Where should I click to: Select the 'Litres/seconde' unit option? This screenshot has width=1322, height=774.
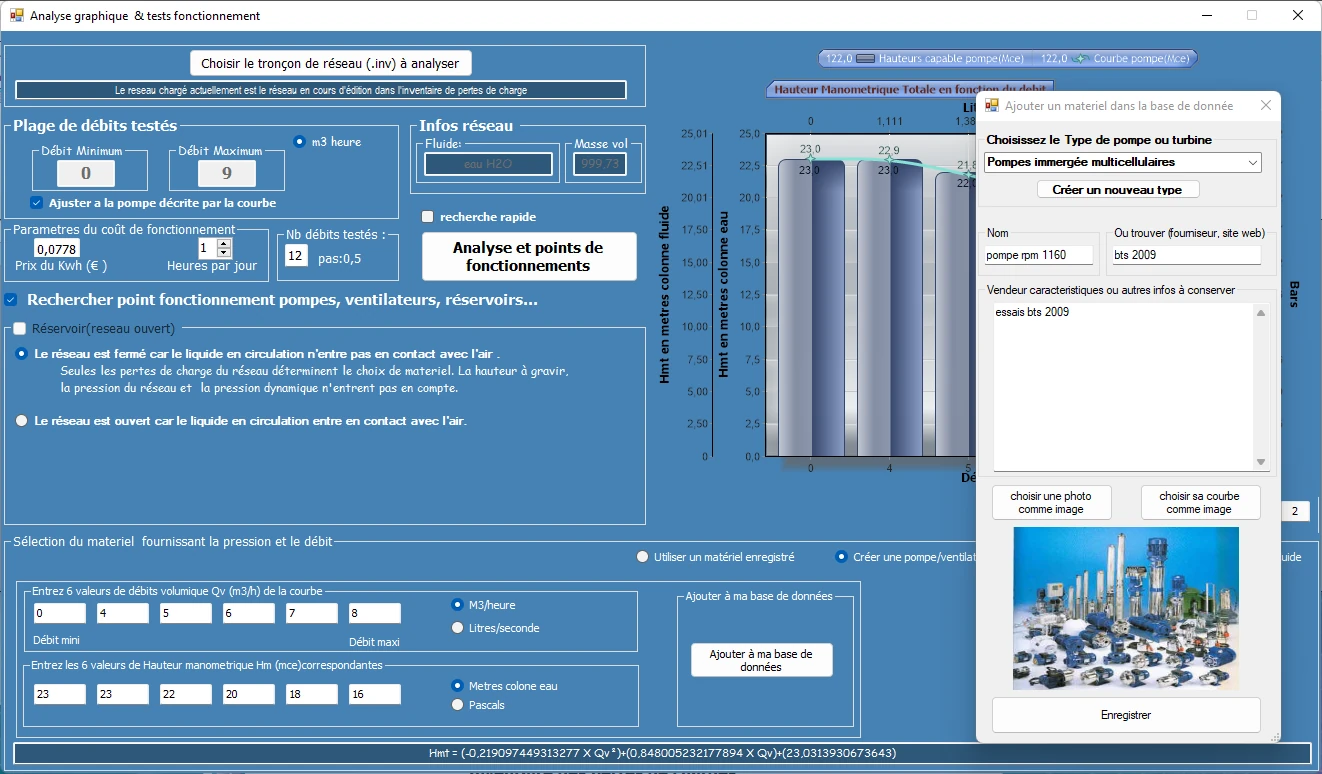[x=458, y=628]
